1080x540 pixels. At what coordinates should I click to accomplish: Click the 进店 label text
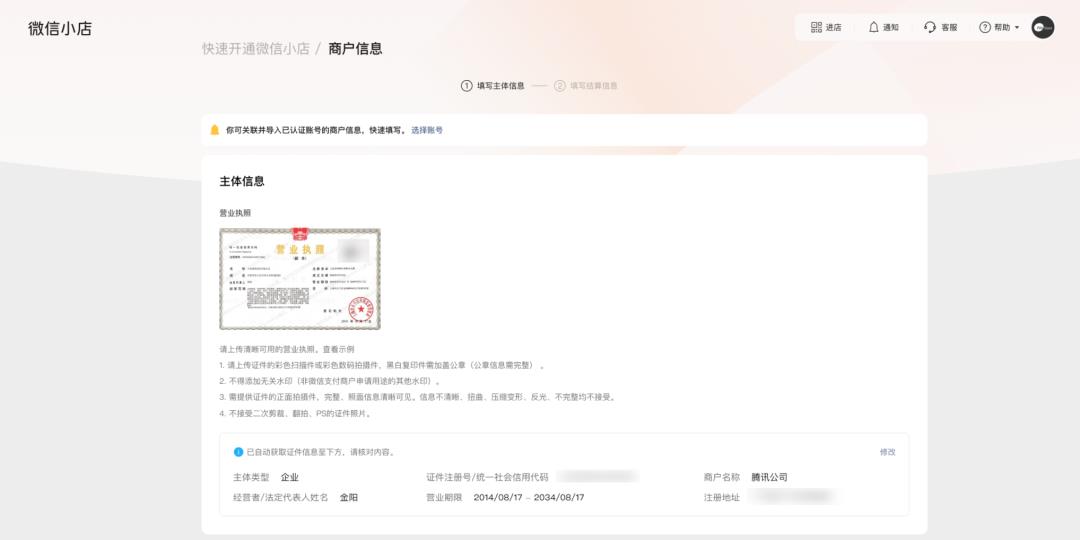pos(833,28)
